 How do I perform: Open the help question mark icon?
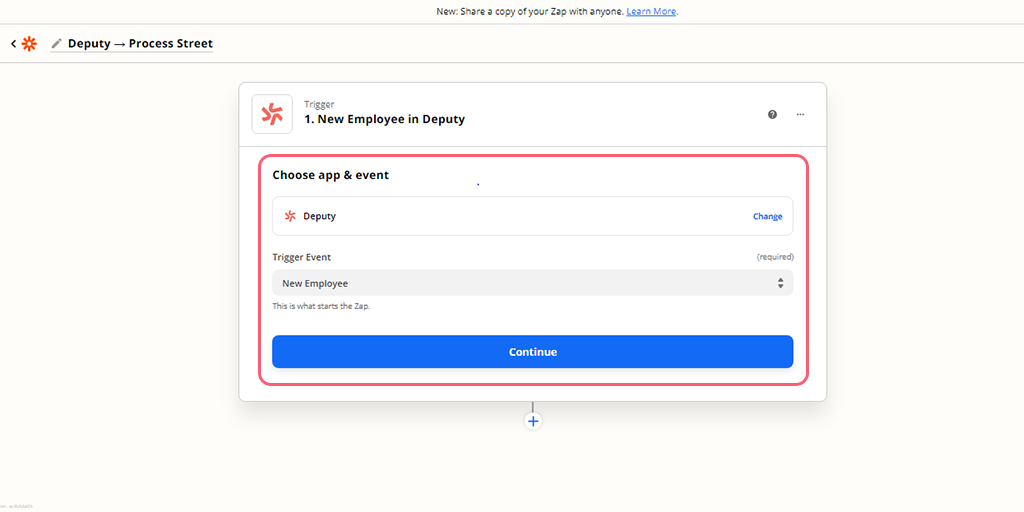772,115
